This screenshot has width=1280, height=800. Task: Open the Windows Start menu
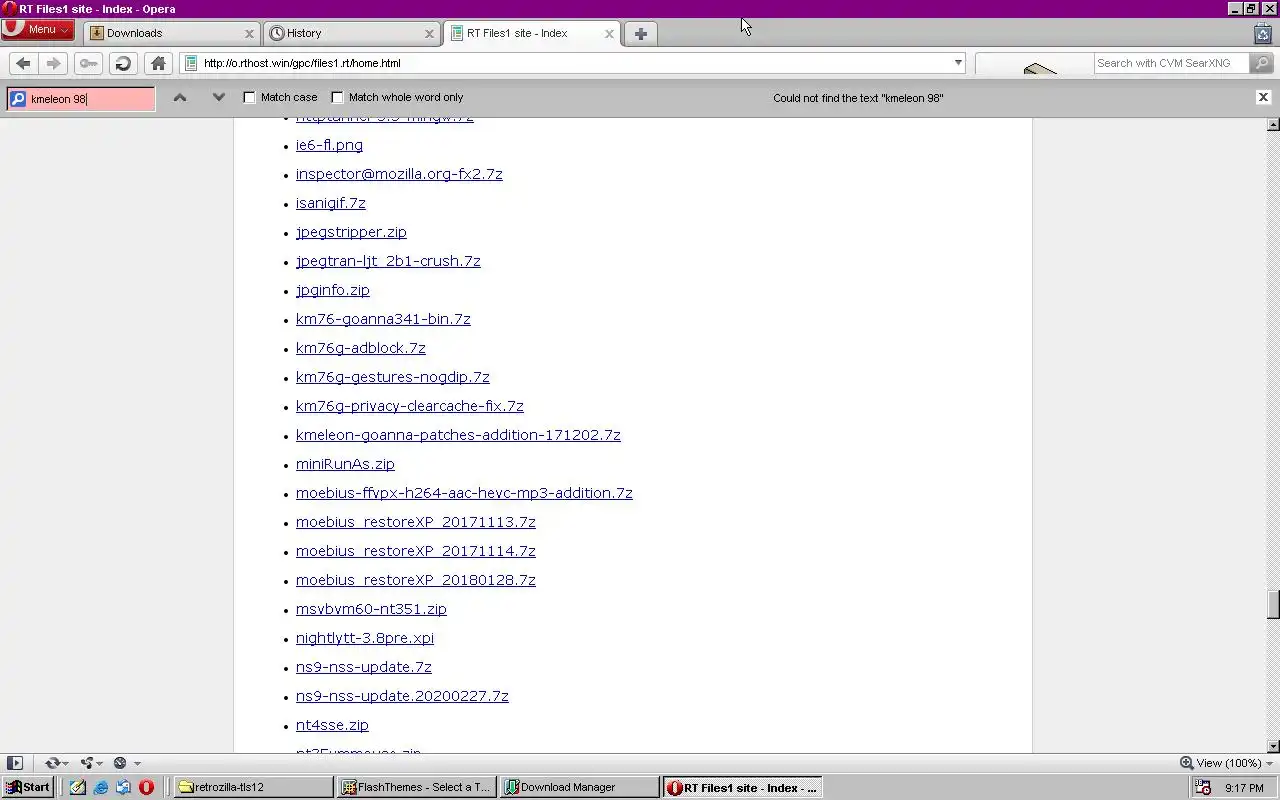click(x=28, y=787)
